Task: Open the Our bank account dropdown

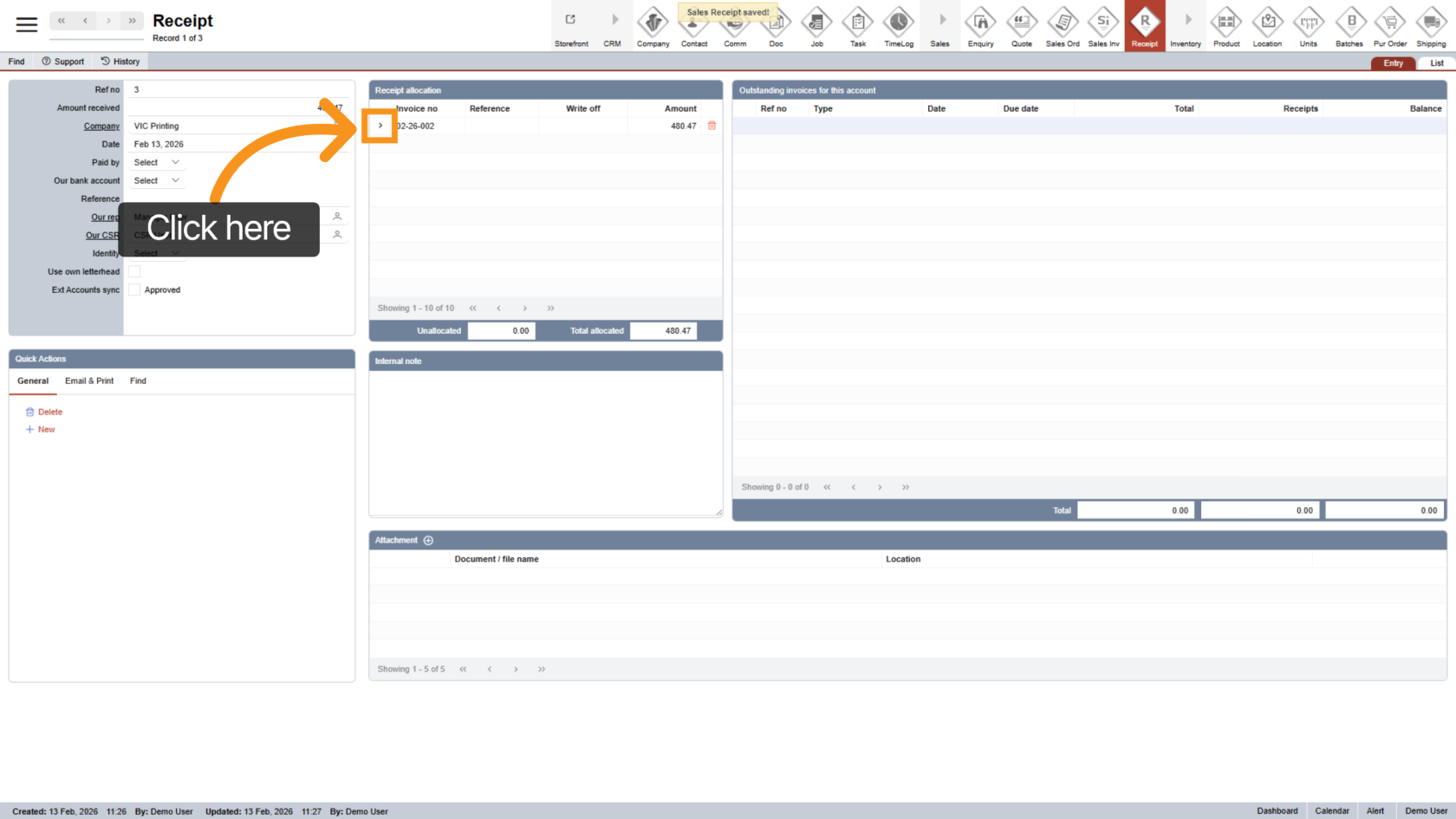Action: pos(157,181)
